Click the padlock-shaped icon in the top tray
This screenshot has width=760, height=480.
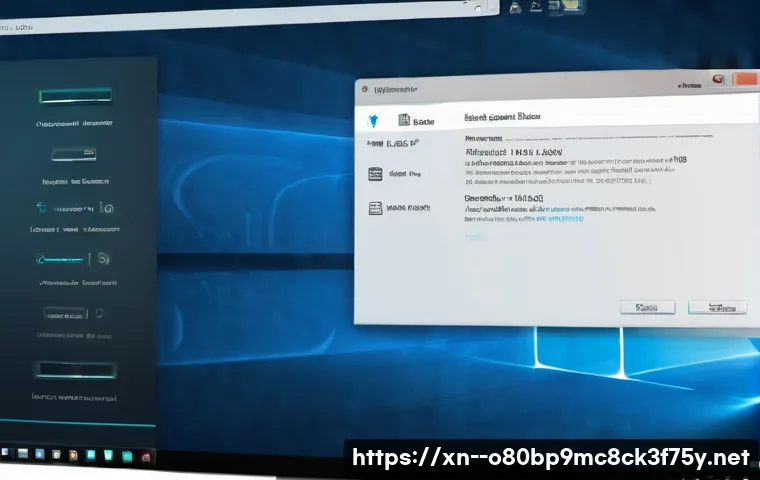(515, 7)
